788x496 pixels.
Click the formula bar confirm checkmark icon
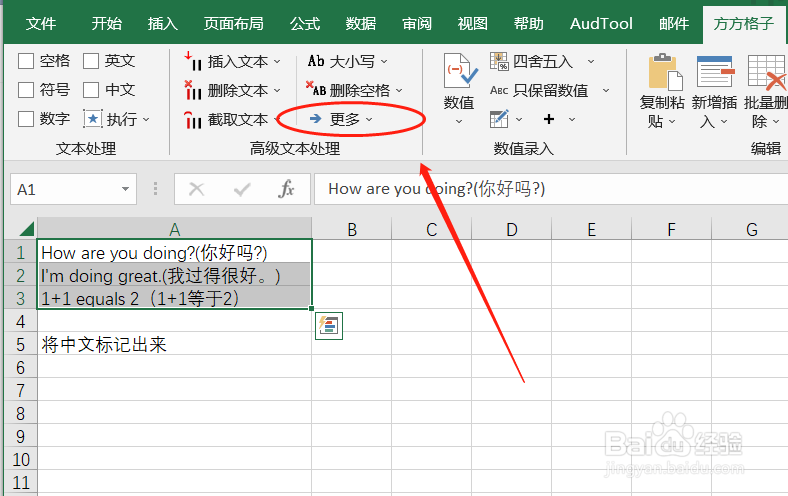[242, 189]
